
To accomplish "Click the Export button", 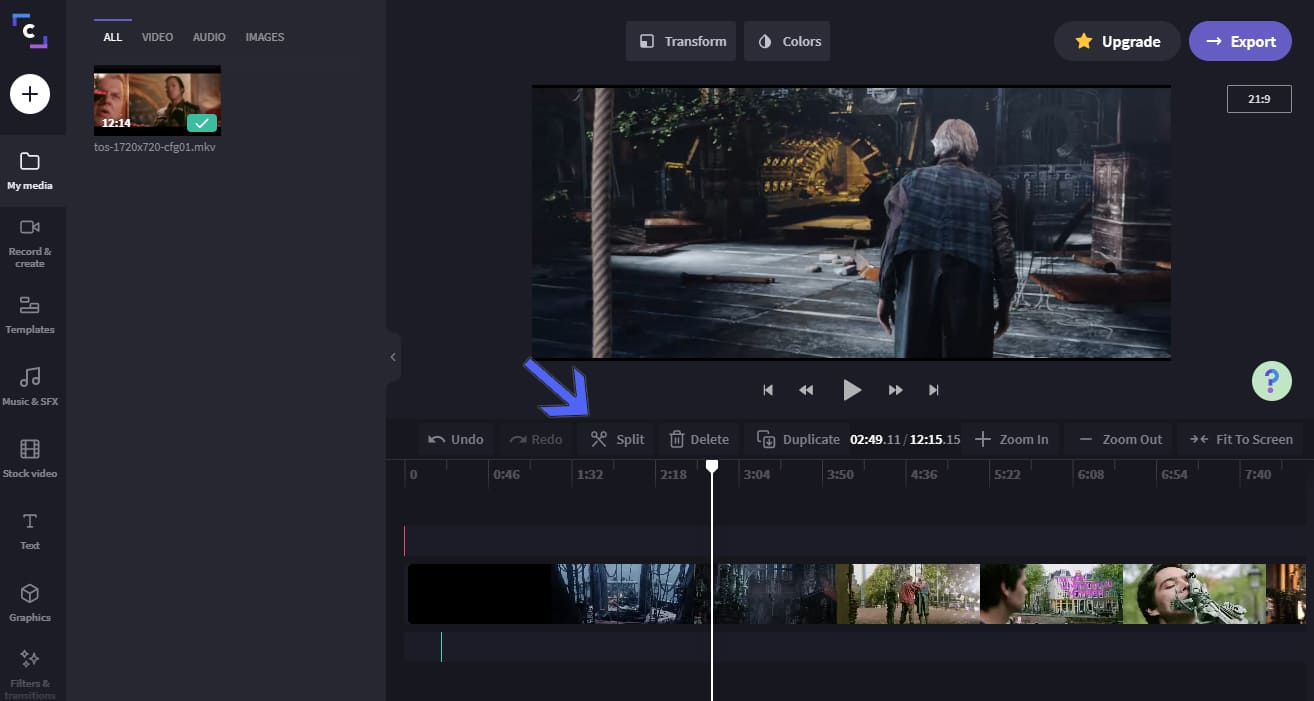I will tap(1241, 41).
